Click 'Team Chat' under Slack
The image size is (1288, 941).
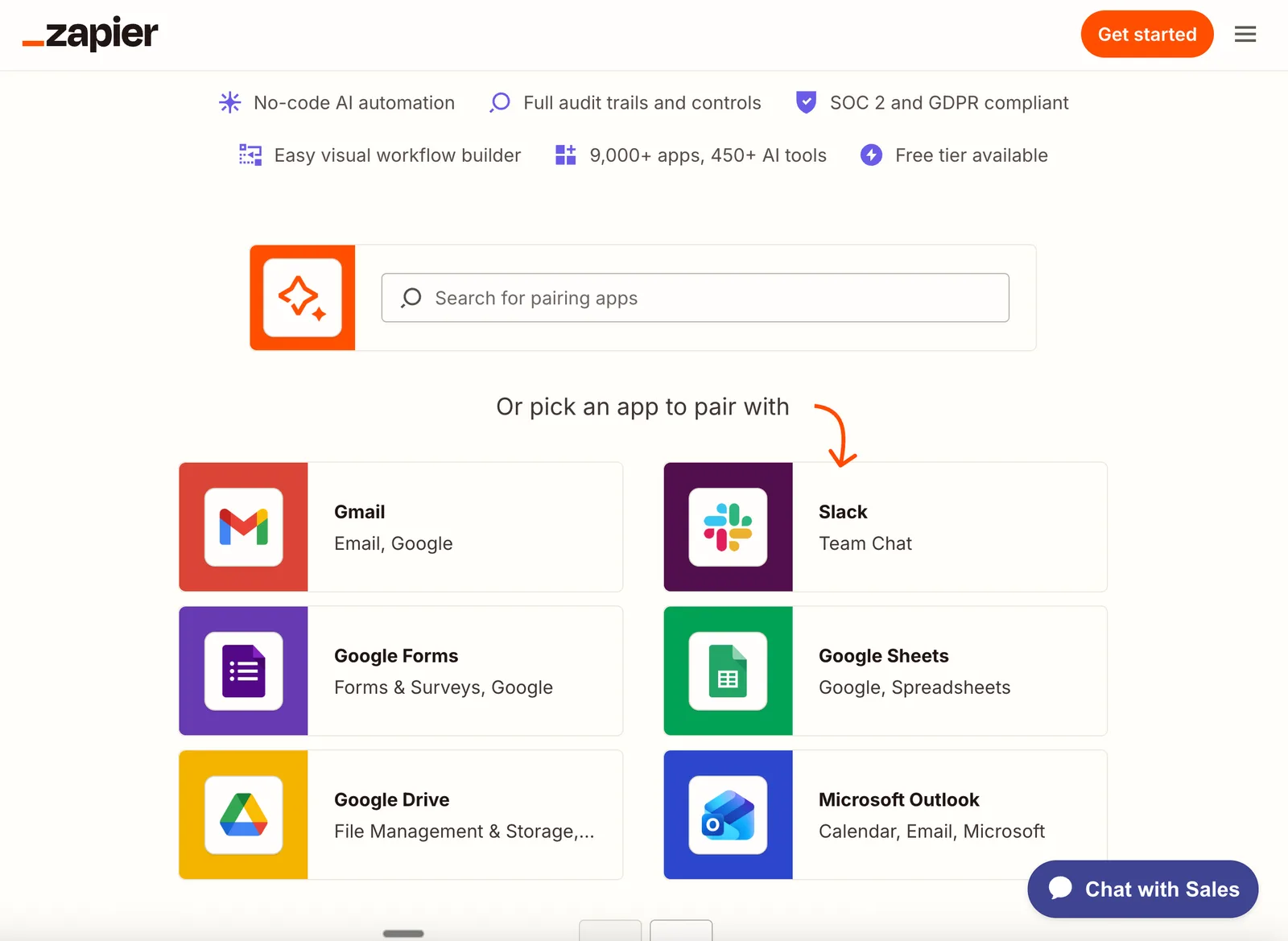click(865, 543)
